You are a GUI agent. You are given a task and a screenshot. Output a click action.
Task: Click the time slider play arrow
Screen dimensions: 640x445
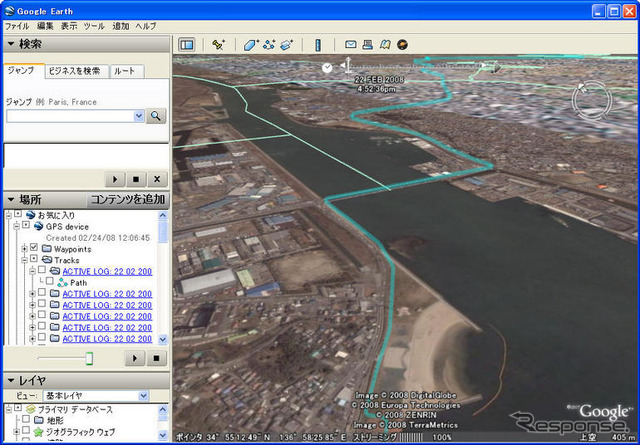click(x=496, y=67)
